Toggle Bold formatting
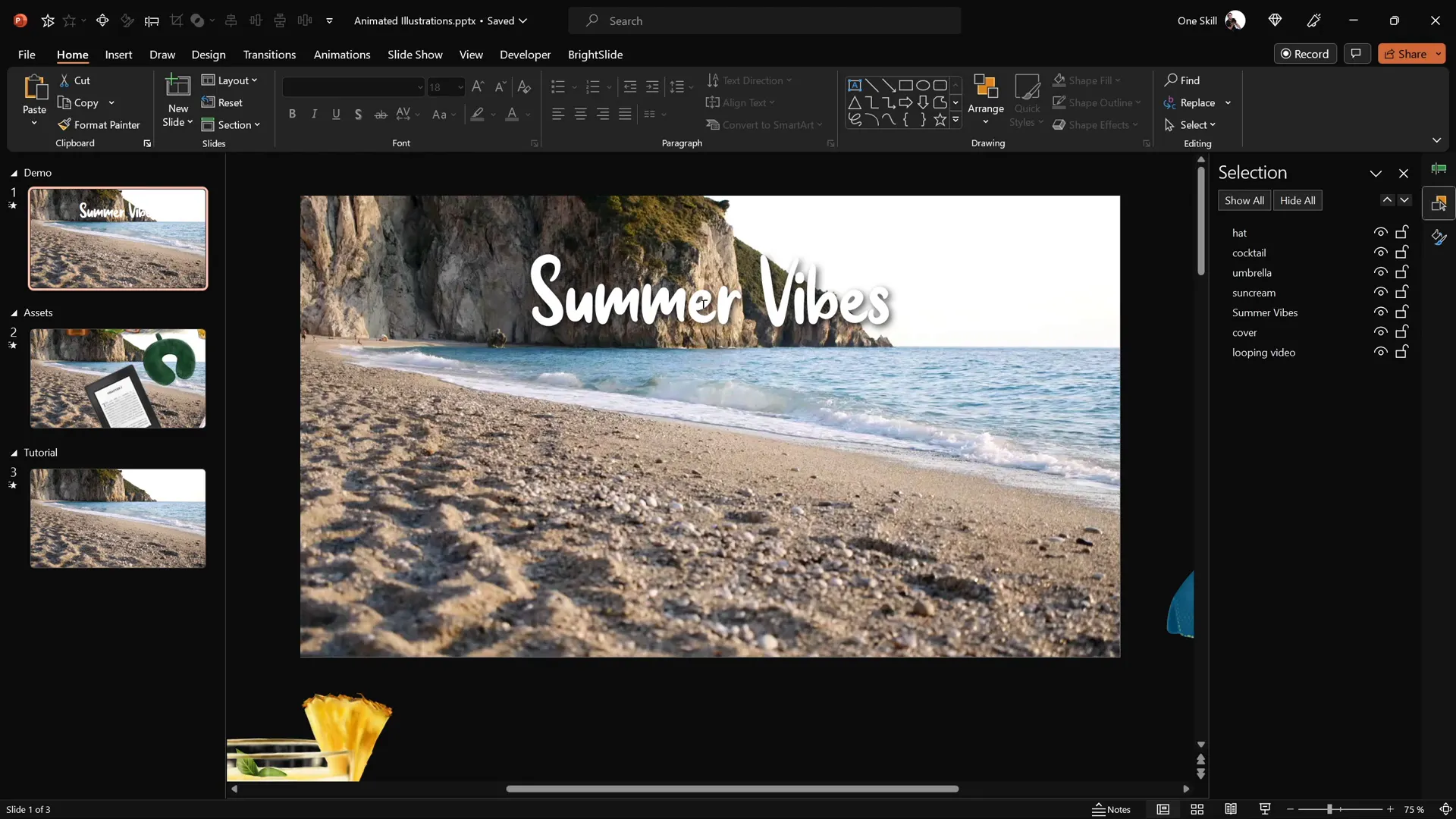1456x819 pixels. (292, 114)
